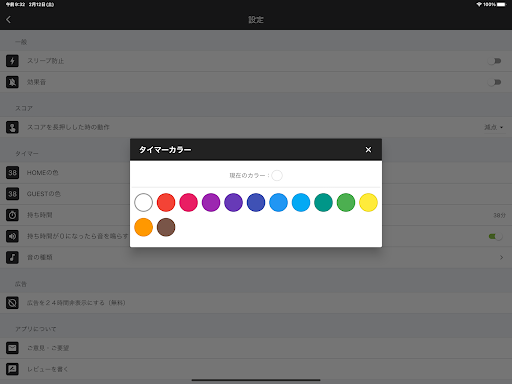This screenshot has height=384, width=512.
Task: Tap 広告を24時間非表示にする row
Action: [256, 303]
